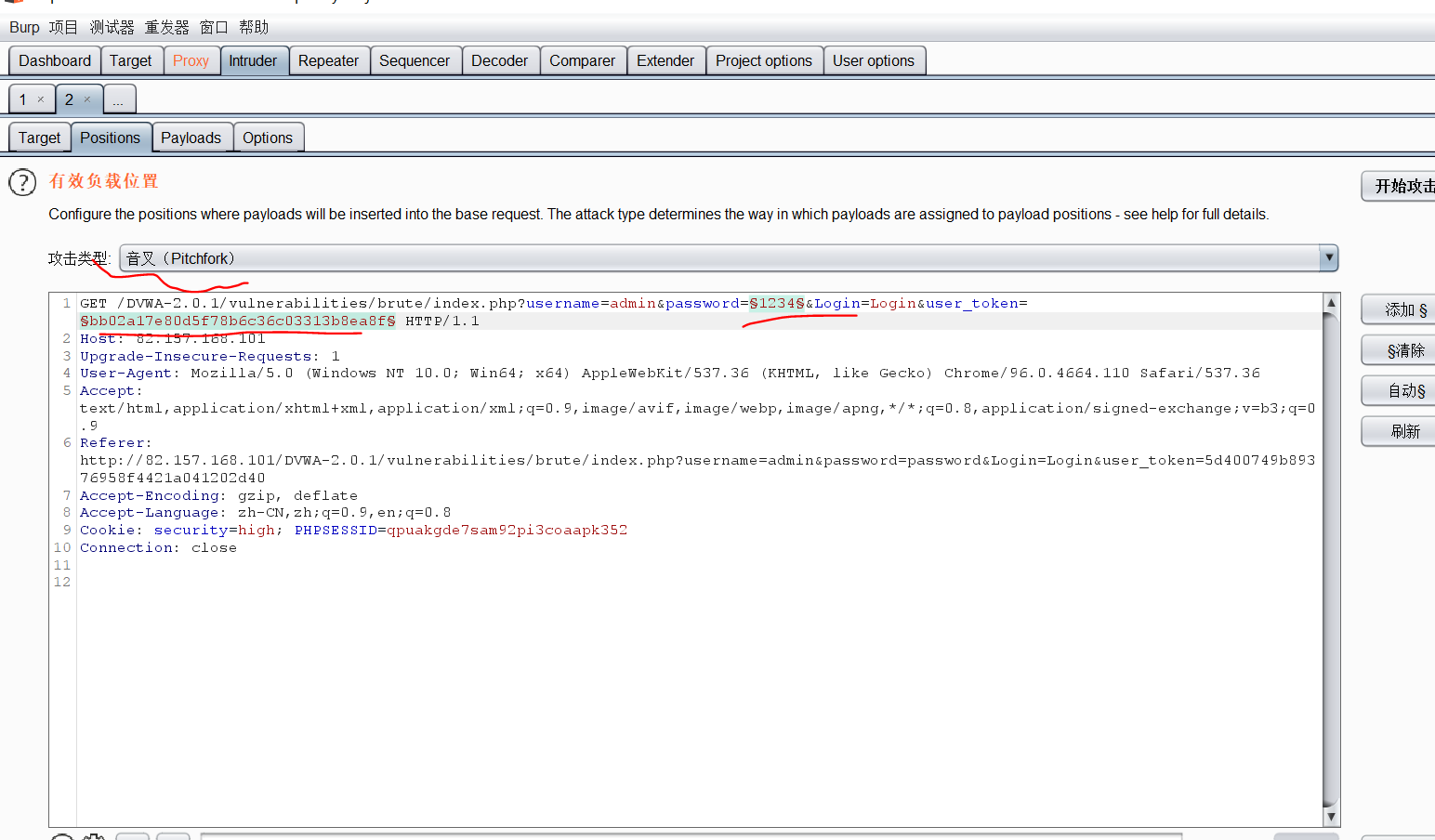Click the username=admin parameter in line 1

[x=591, y=303]
